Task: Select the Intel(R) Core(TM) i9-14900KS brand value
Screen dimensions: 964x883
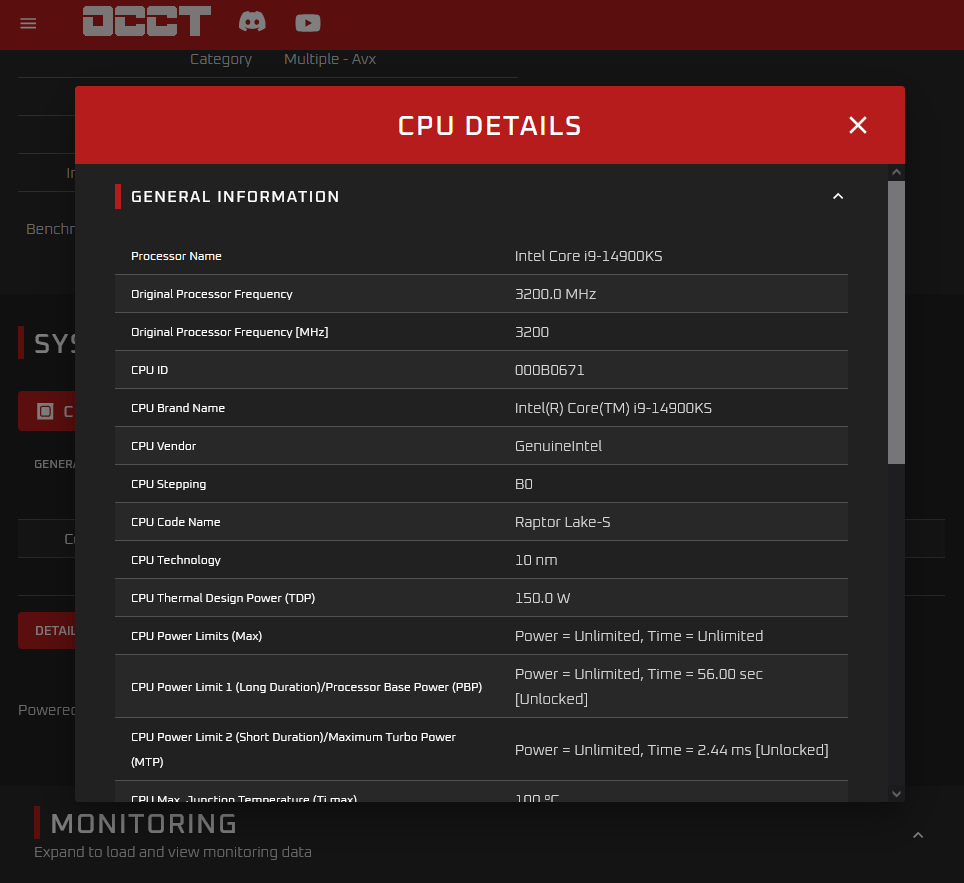Action: point(613,408)
